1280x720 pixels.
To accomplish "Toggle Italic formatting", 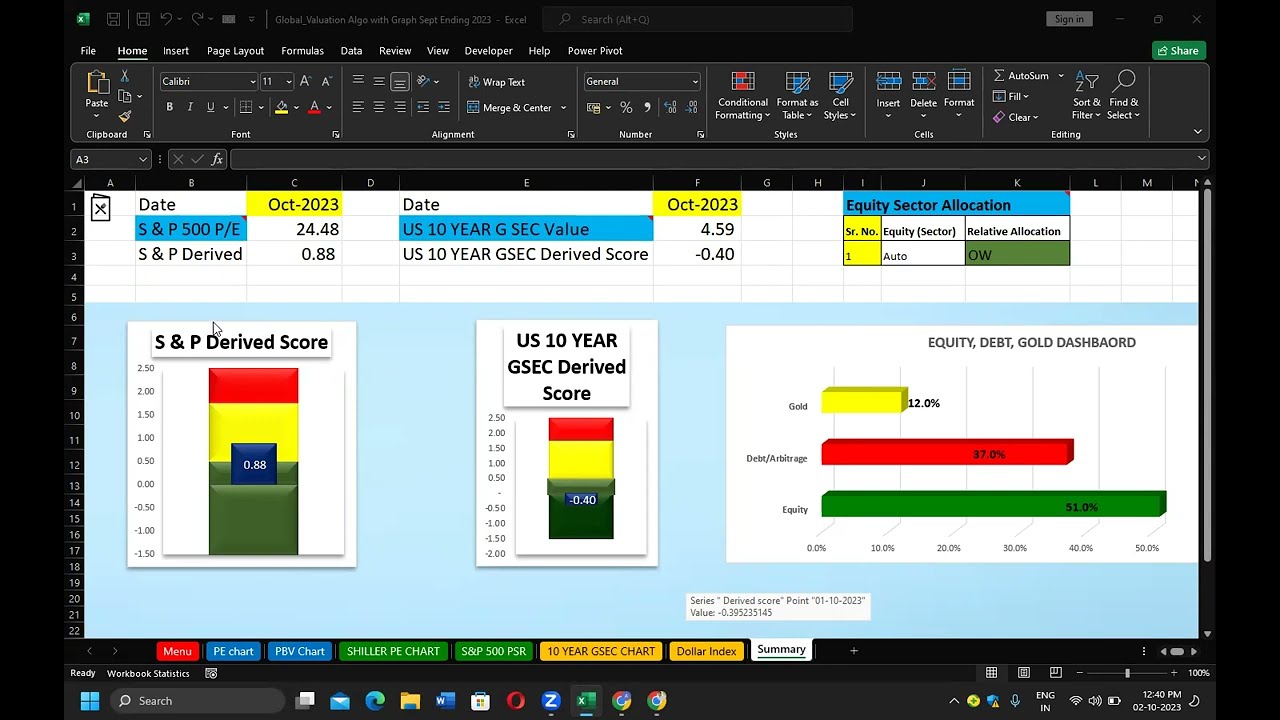I will (x=190, y=107).
